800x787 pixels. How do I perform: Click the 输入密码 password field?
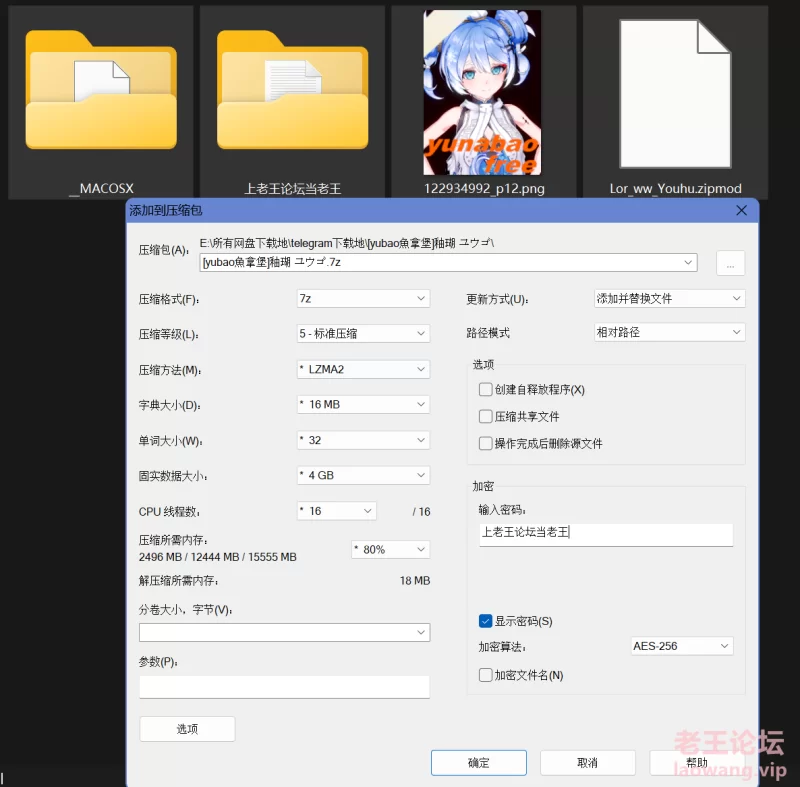(605, 533)
